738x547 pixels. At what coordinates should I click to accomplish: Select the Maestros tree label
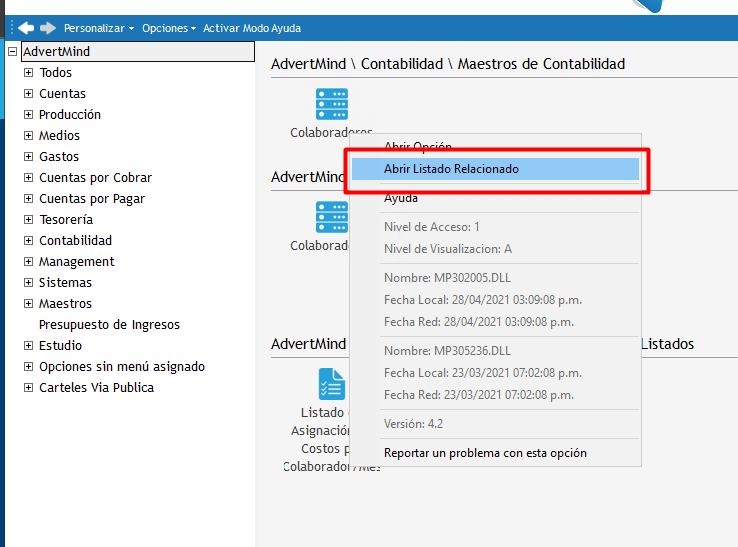(65, 304)
